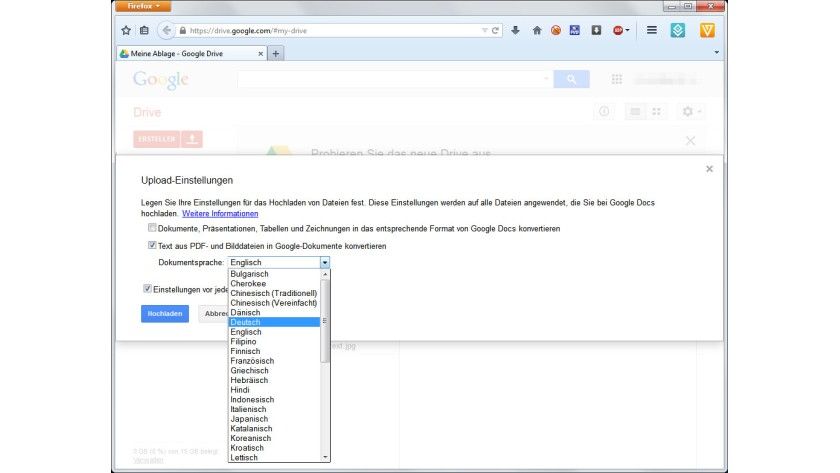Uncheck Text aus PDF- und Bilddateien konvertieren
Image resolution: width=840 pixels, height=473 pixels.
point(152,245)
